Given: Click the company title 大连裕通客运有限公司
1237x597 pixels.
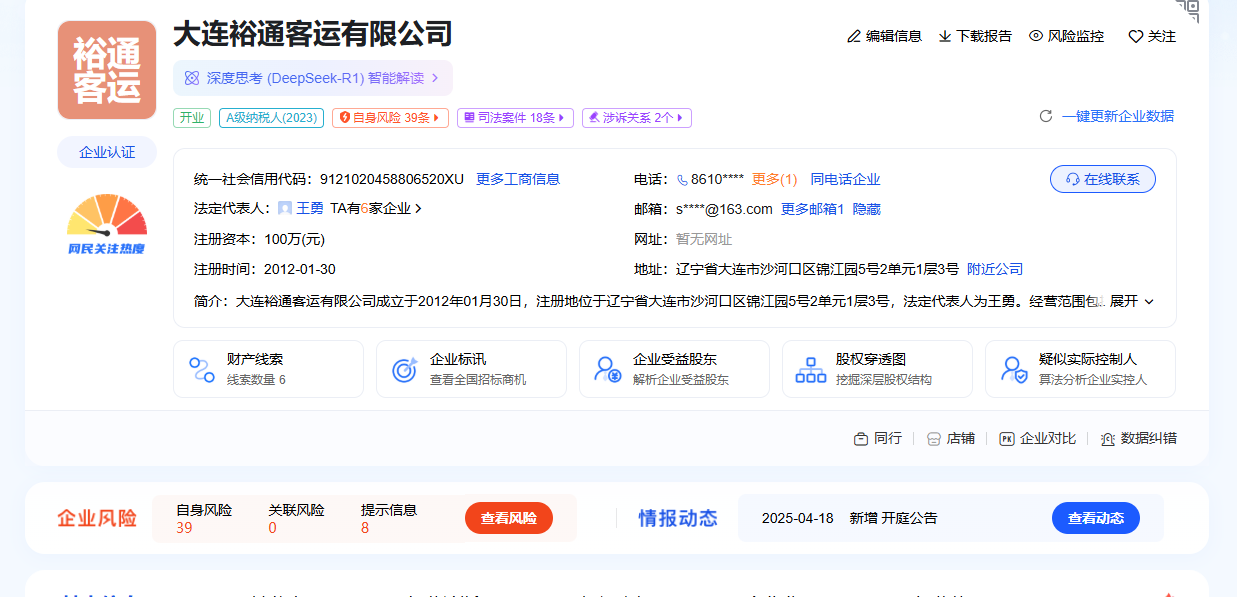Looking at the screenshot, I should coord(313,34).
